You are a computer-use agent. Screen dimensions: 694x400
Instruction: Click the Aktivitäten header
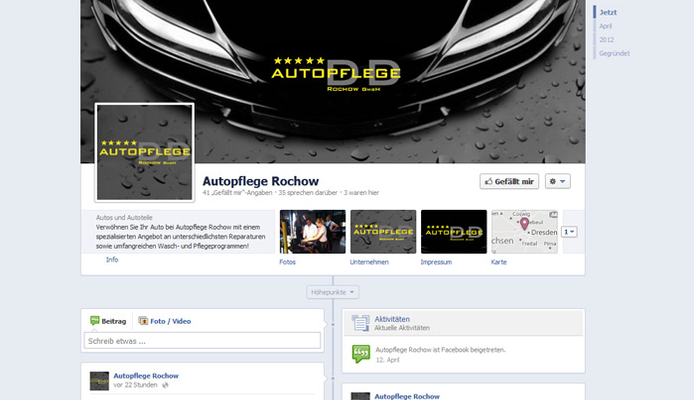click(x=392, y=319)
